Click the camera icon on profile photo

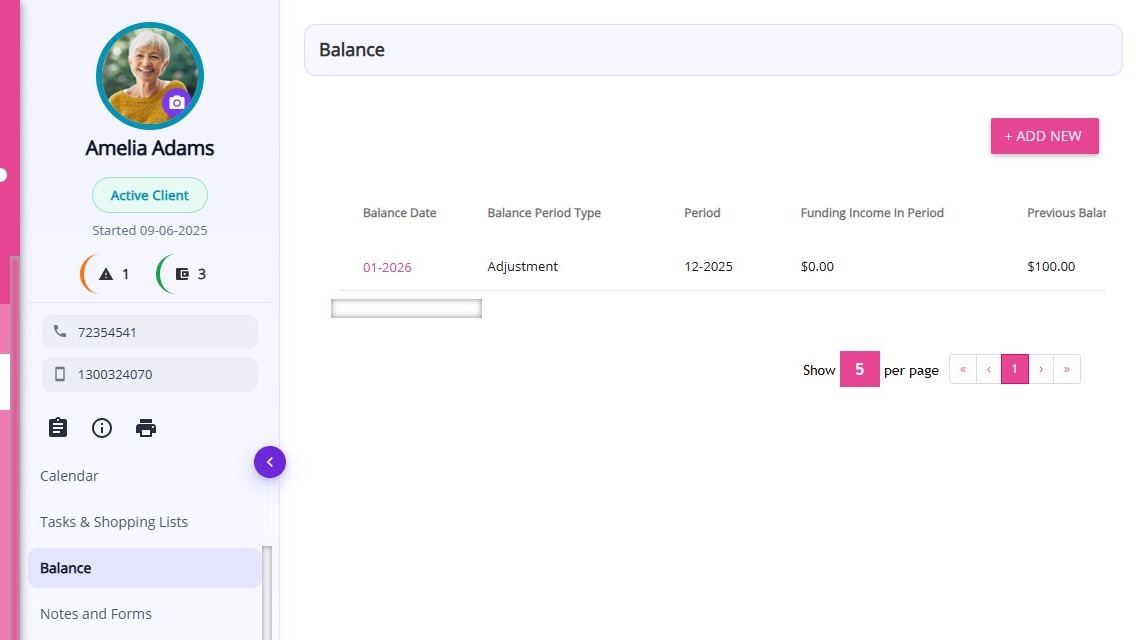[176, 102]
